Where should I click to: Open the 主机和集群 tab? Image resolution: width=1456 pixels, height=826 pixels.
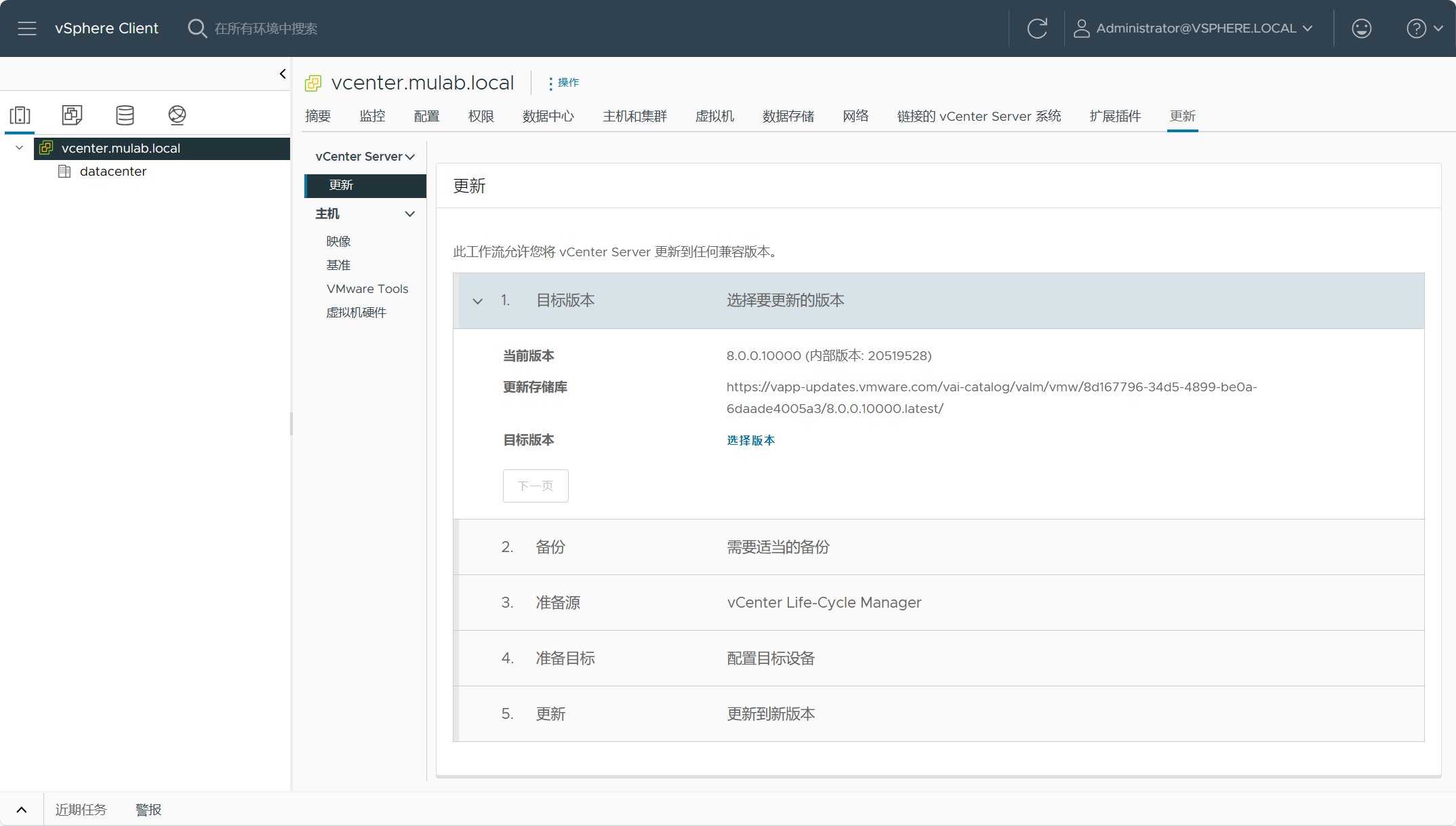click(x=635, y=116)
